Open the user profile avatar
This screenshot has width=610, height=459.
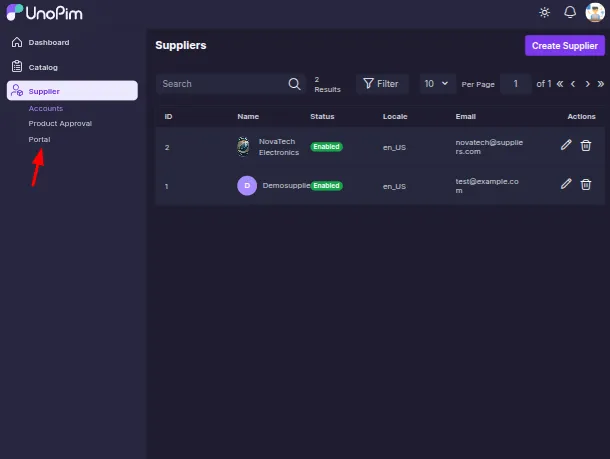point(595,12)
